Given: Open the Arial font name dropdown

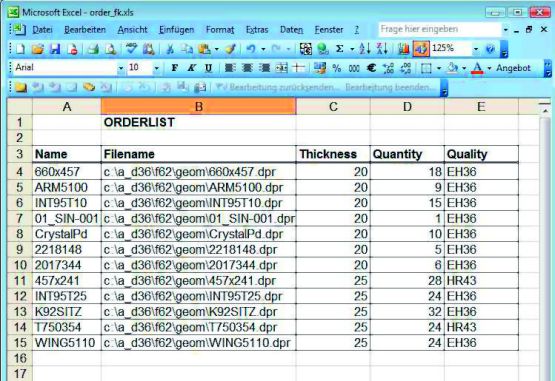Looking at the screenshot, I should tap(121, 68).
